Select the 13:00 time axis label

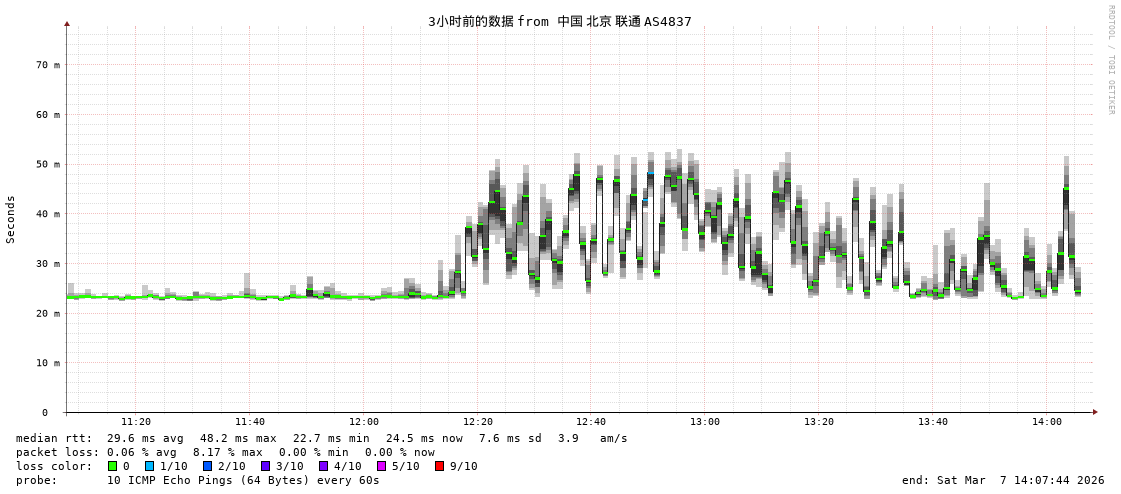pos(704,422)
